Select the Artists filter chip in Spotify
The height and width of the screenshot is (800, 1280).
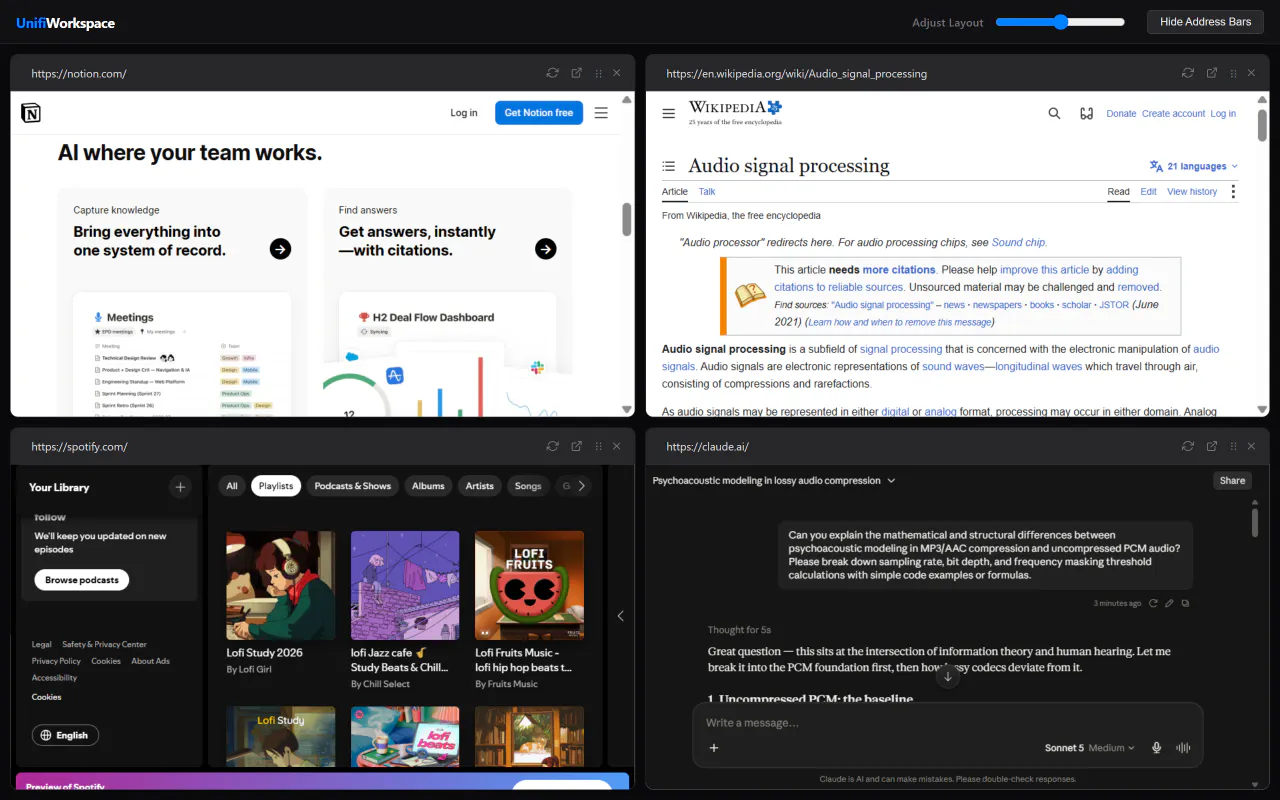(x=480, y=486)
